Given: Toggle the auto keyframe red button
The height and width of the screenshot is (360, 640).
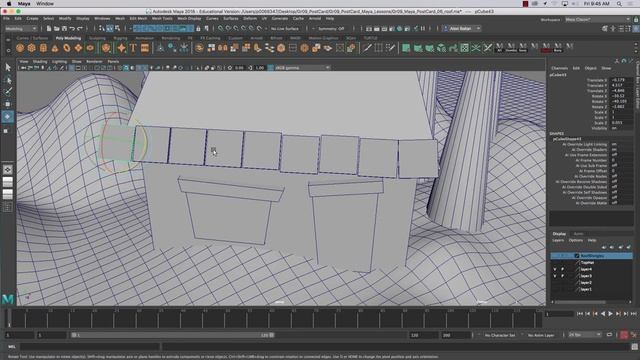Looking at the screenshot, I should coord(624,335).
